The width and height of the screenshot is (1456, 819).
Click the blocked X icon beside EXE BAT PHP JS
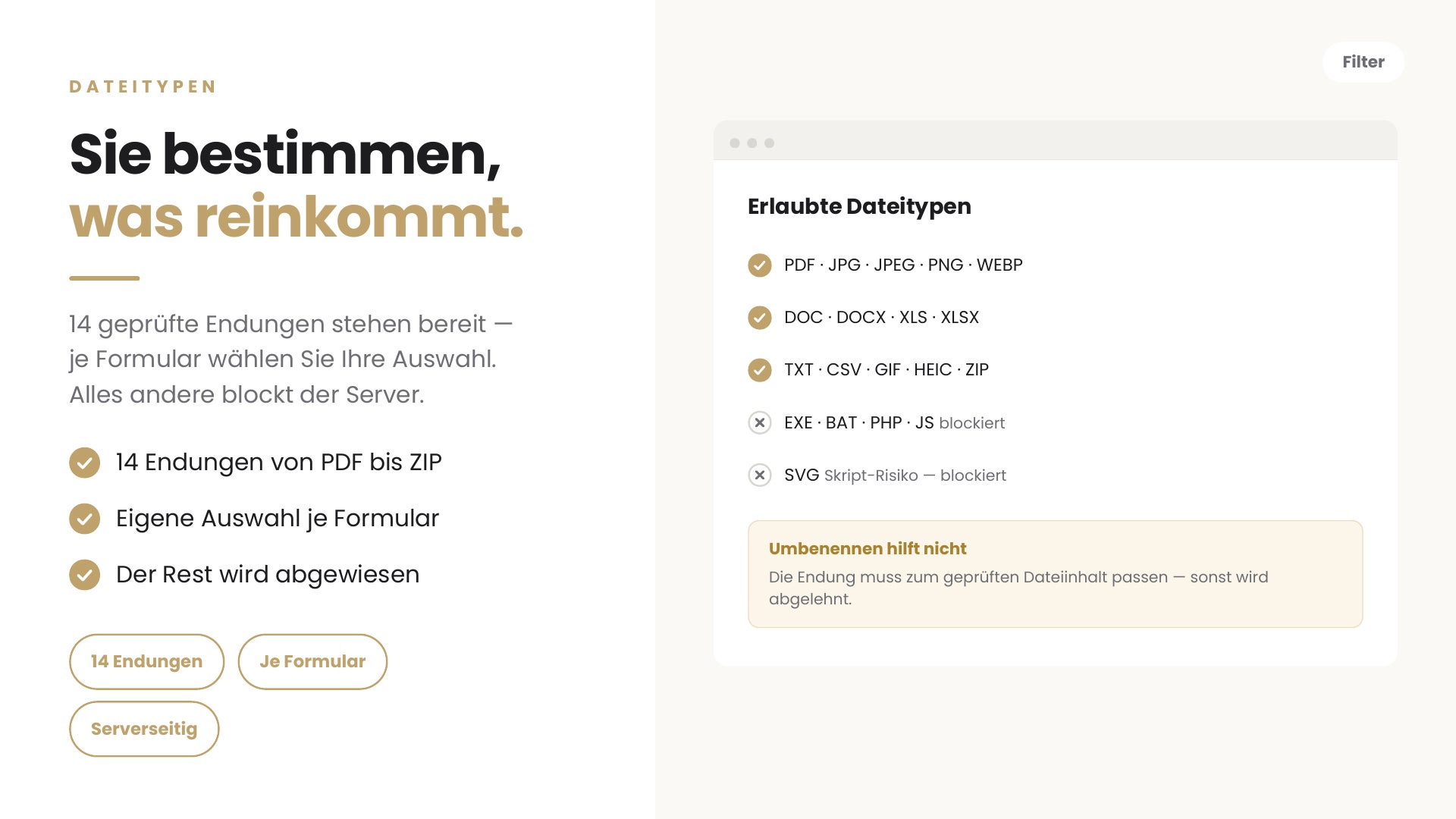pos(759,422)
